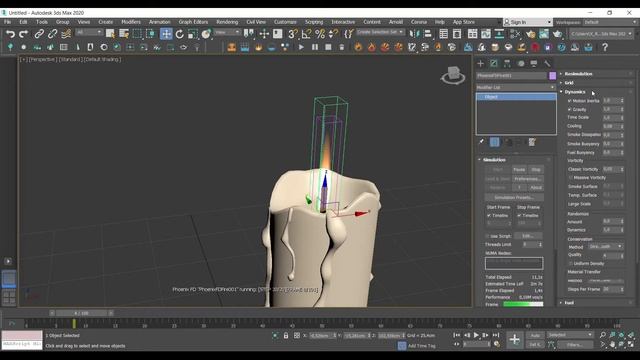Open the Rendering menu
This screenshot has height=360, width=640.
click(227, 22)
